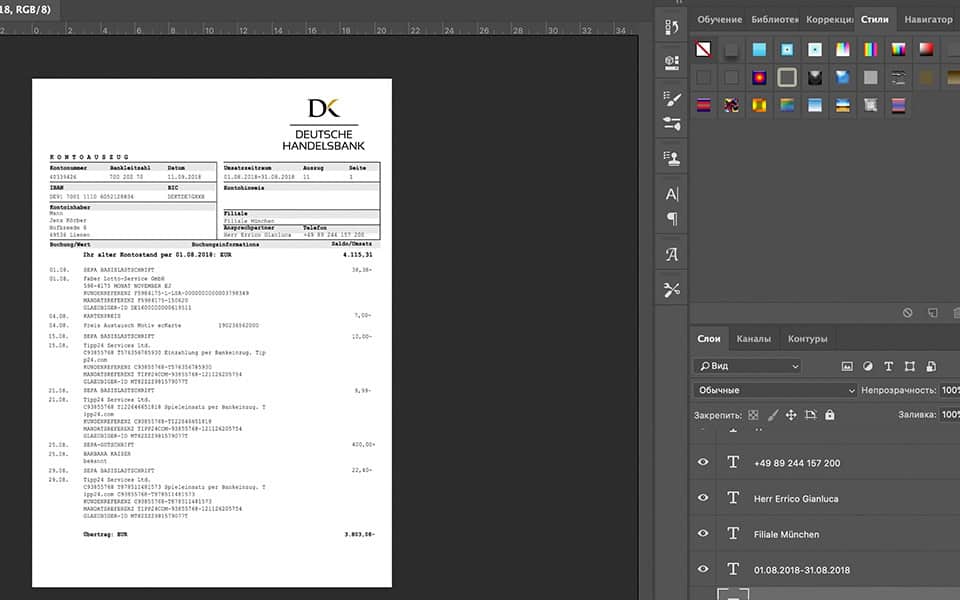Apply the solid light blue style swatch
The image size is (960, 600).
coord(759,49)
